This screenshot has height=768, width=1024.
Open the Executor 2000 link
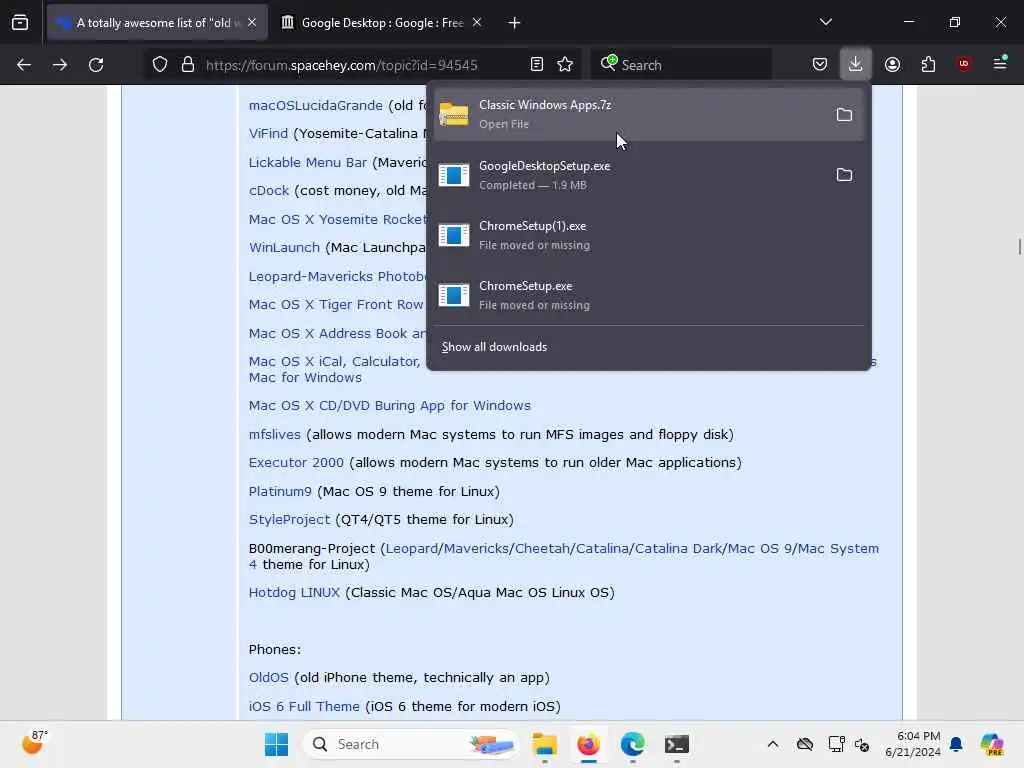pyautogui.click(x=296, y=462)
